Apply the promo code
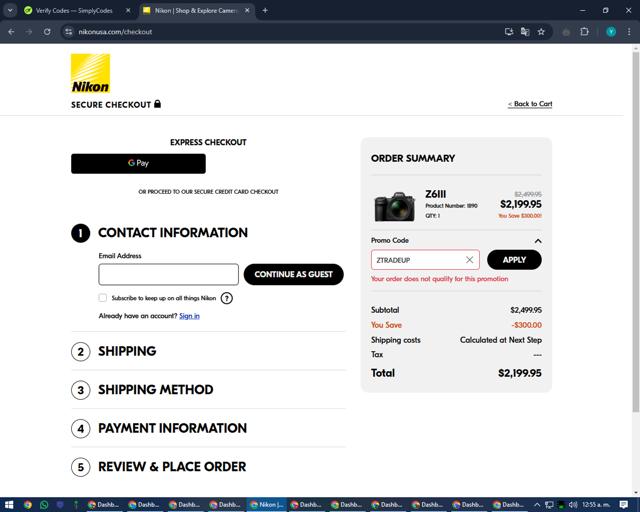 pos(514,260)
